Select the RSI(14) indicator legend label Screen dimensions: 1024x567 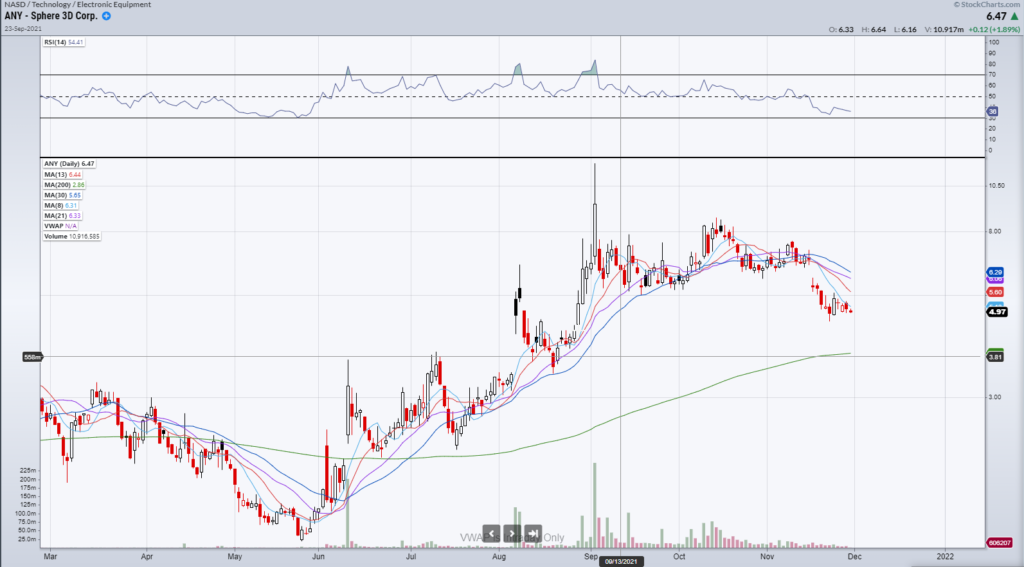(x=59, y=42)
